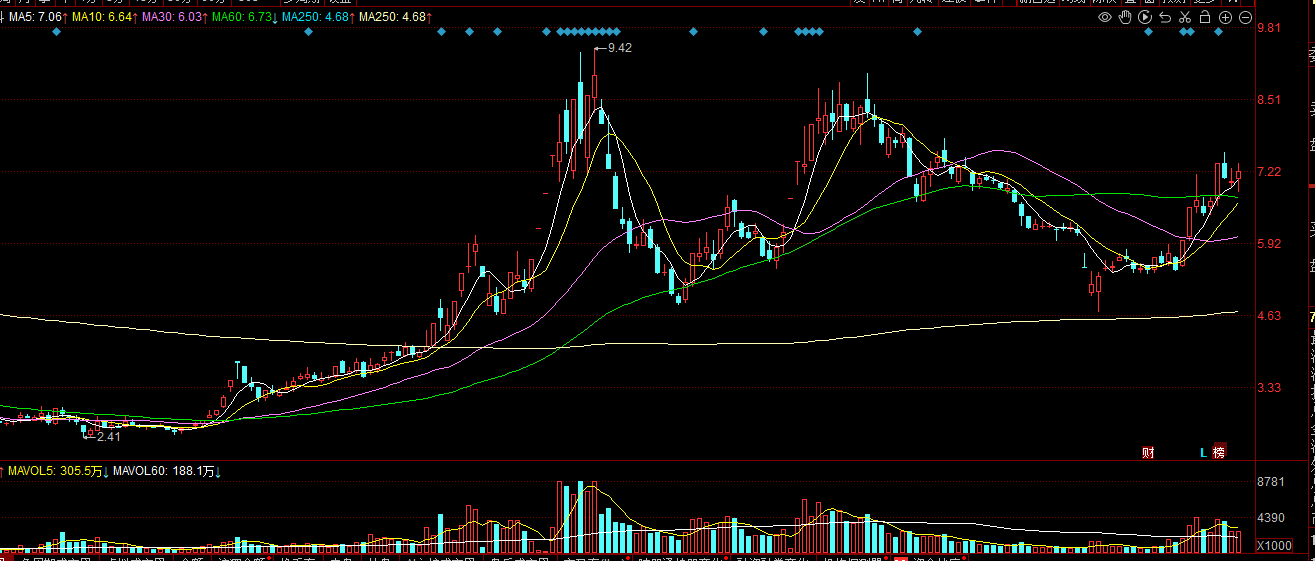This screenshot has height=561, width=1315.
Task: Select the latest rightmost candlestick
Action: coord(1238,175)
